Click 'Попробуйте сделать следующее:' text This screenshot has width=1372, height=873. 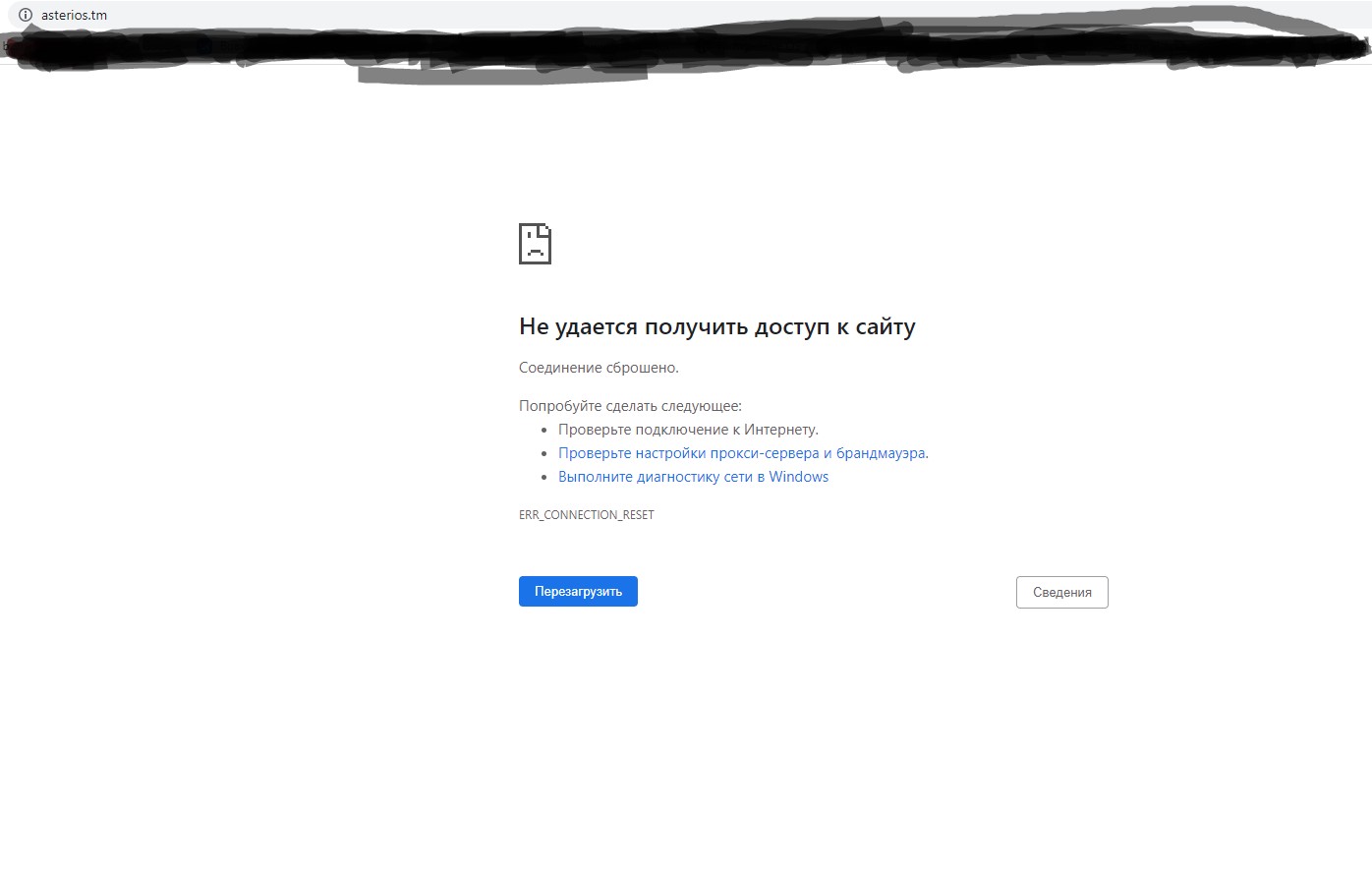(630, 406)
